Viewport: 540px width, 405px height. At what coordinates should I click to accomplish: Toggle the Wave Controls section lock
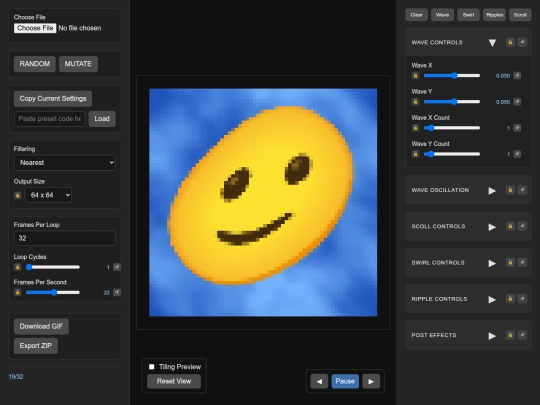[x=510, y=42]
